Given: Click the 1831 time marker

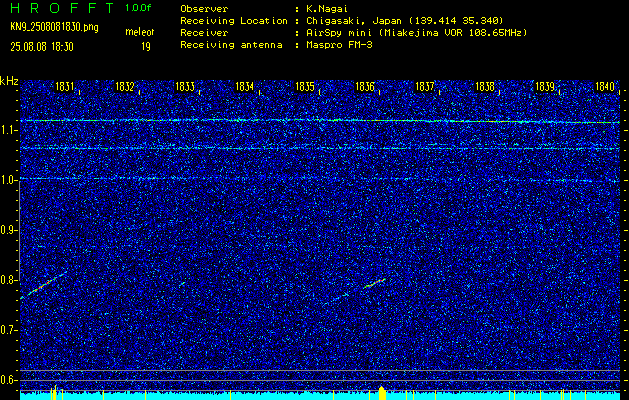Looking at the screenshot, I should [64, 87].
